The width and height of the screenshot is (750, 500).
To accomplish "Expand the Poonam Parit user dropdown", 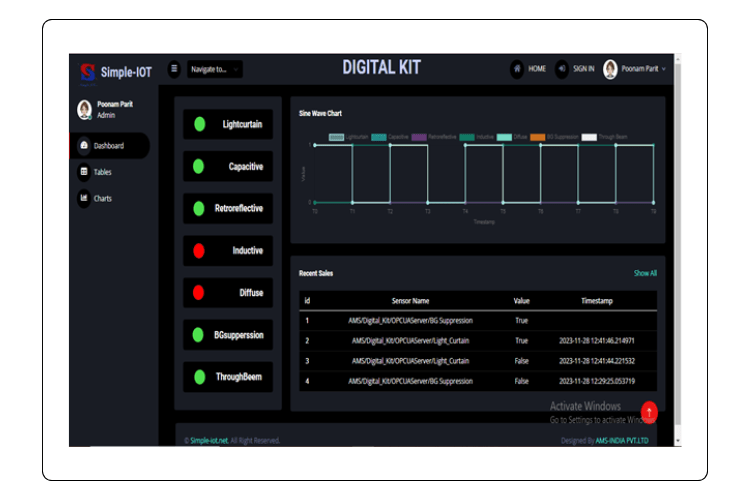I will [x=643, y=69].
